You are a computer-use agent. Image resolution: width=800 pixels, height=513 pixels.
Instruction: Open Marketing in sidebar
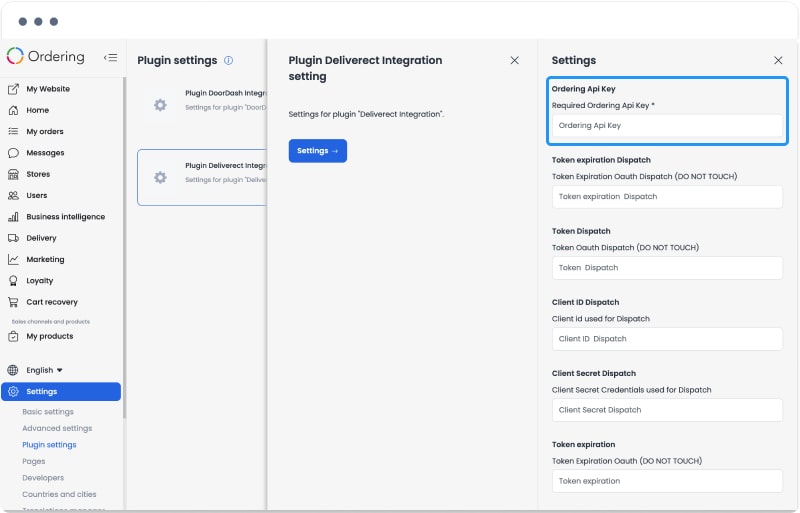point(45,260)
